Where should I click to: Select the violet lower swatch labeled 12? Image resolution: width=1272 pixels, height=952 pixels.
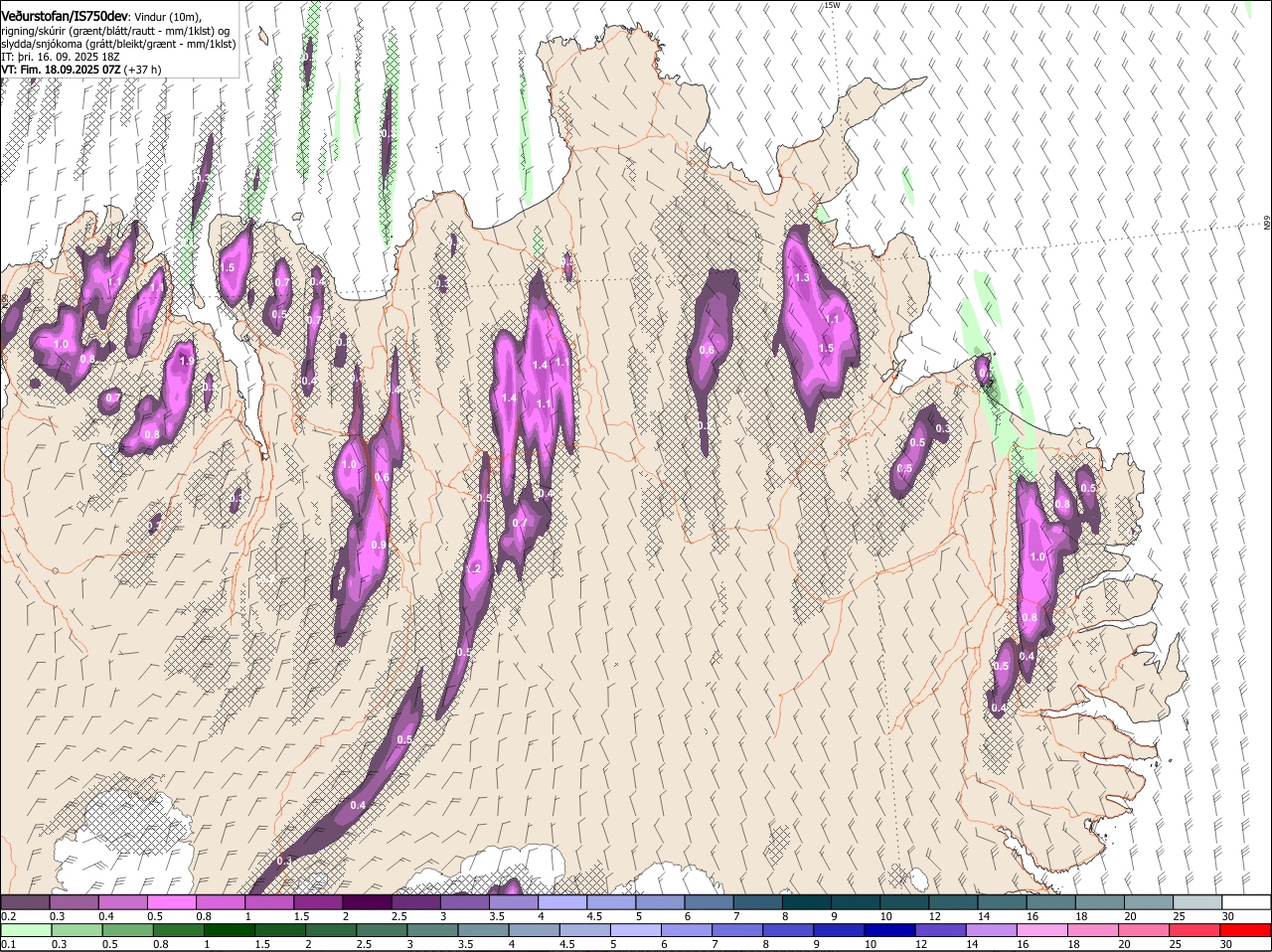[x=939, y=930]
